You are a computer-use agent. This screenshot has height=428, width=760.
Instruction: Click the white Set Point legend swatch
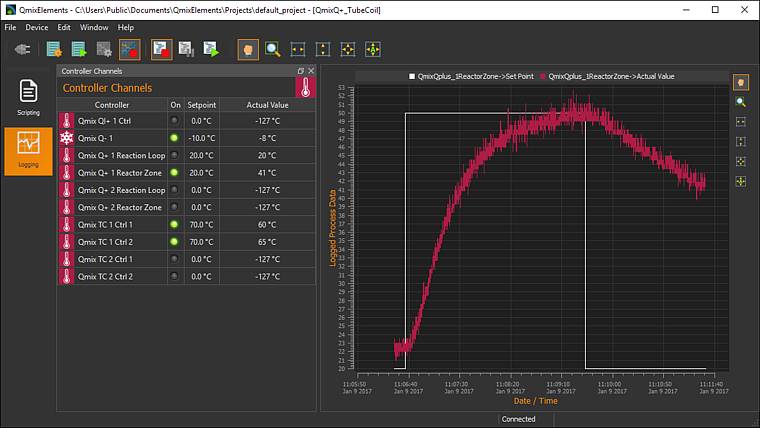pyautogui.click(x=412, y=76)
